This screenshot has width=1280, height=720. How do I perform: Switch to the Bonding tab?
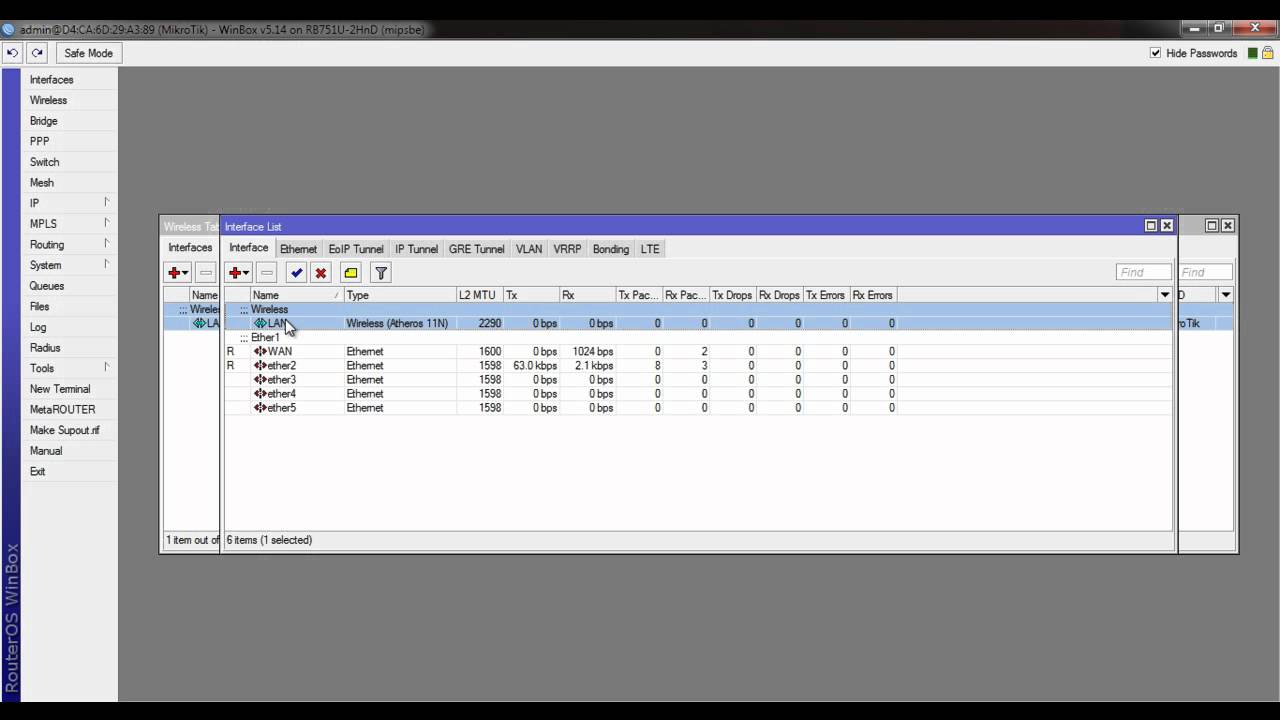(610, 249)
